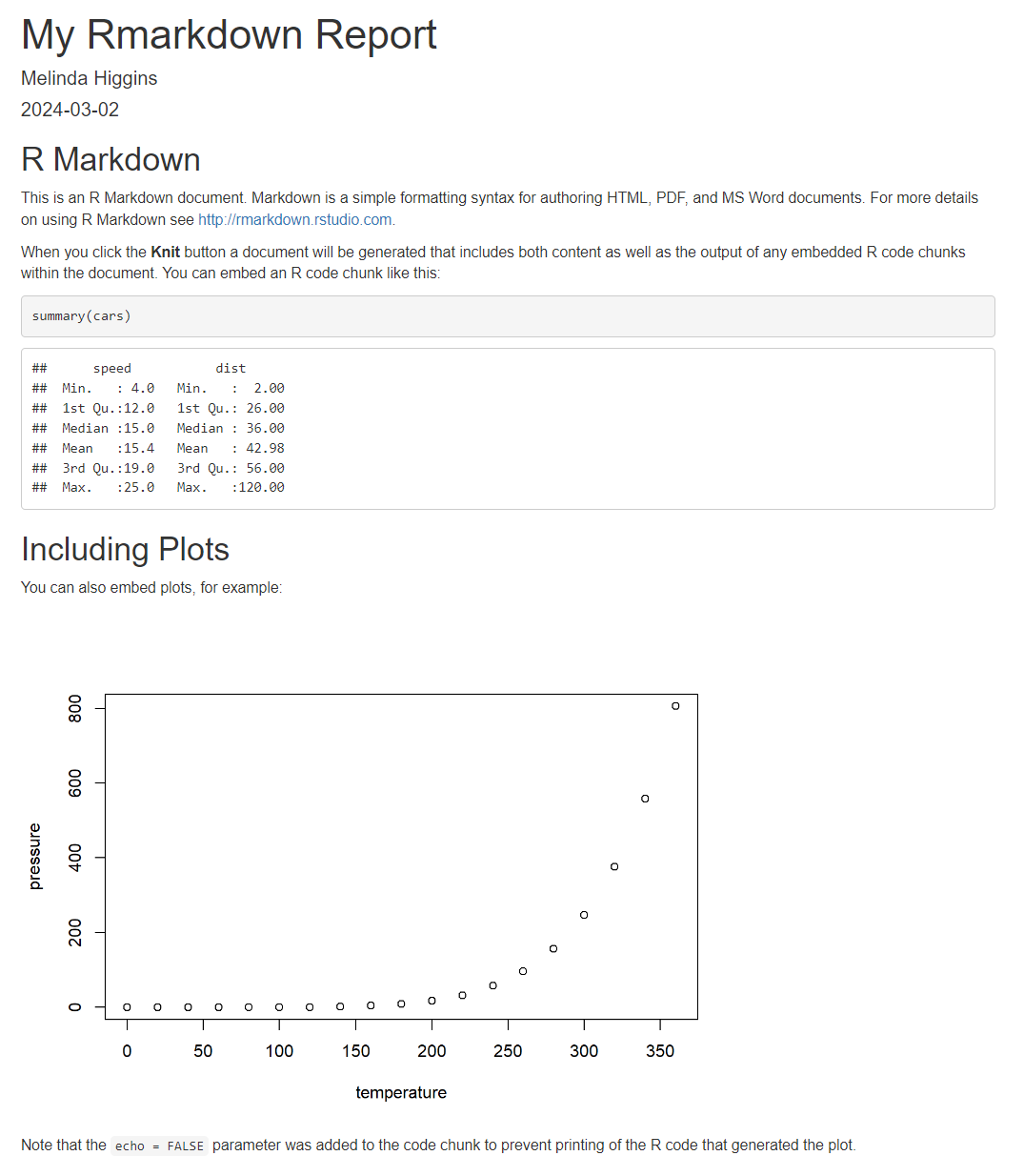Image resolution: width=1024 pixels, height=1176 pixels.
Task: Click the "pressure" y-axis label
Action: pos(35,856)
